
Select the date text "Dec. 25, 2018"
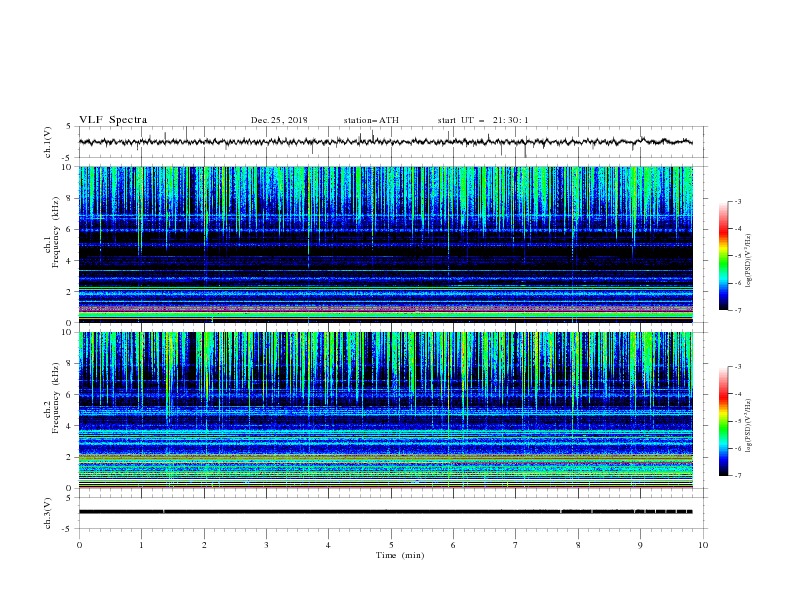pos(279,120)
